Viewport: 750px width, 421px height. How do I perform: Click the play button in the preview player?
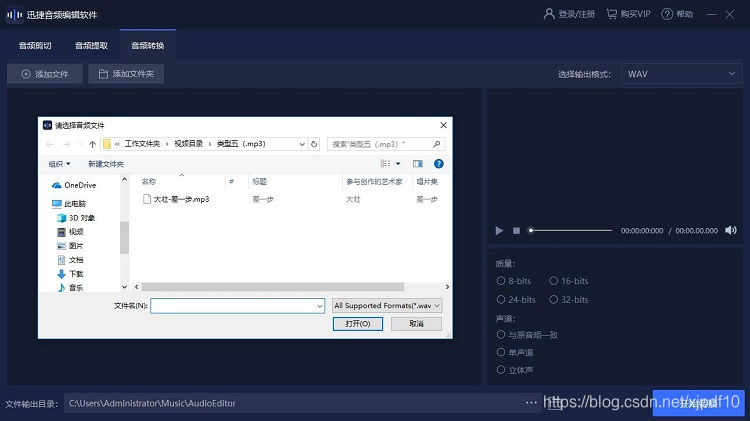(499, 231)
